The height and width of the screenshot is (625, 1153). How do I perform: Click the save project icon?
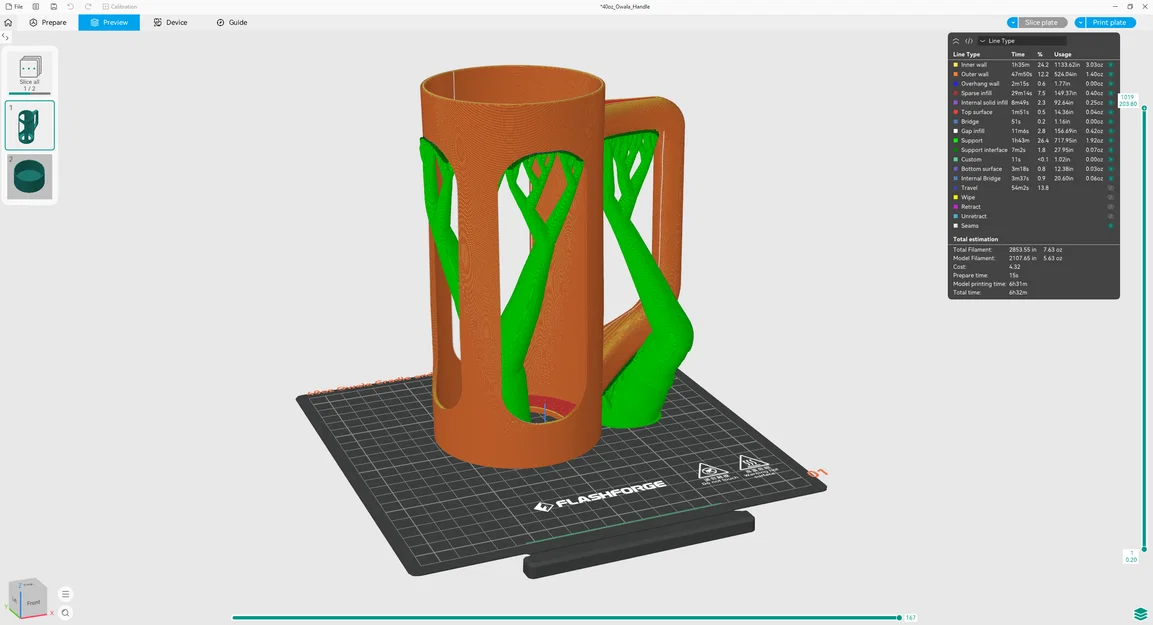54,7
